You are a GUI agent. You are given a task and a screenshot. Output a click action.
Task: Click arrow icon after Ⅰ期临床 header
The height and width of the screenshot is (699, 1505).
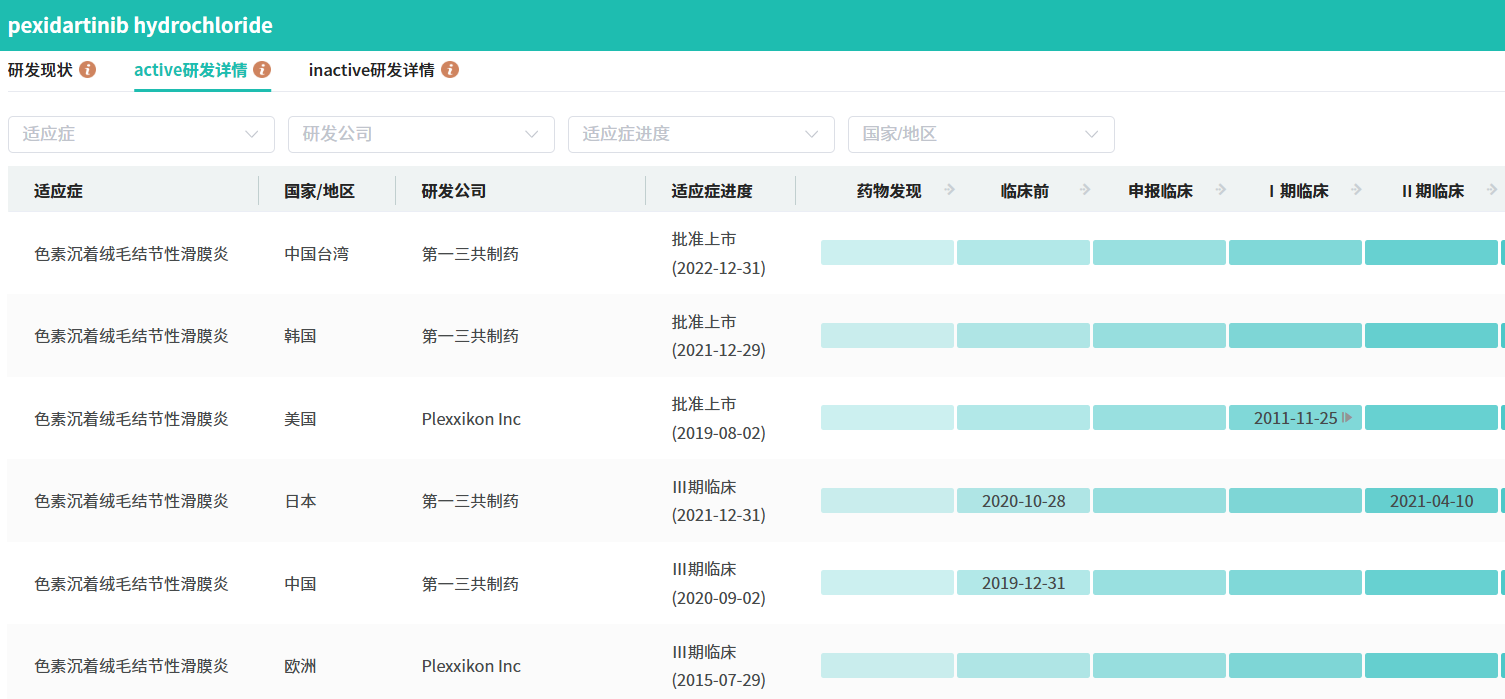1357,190
